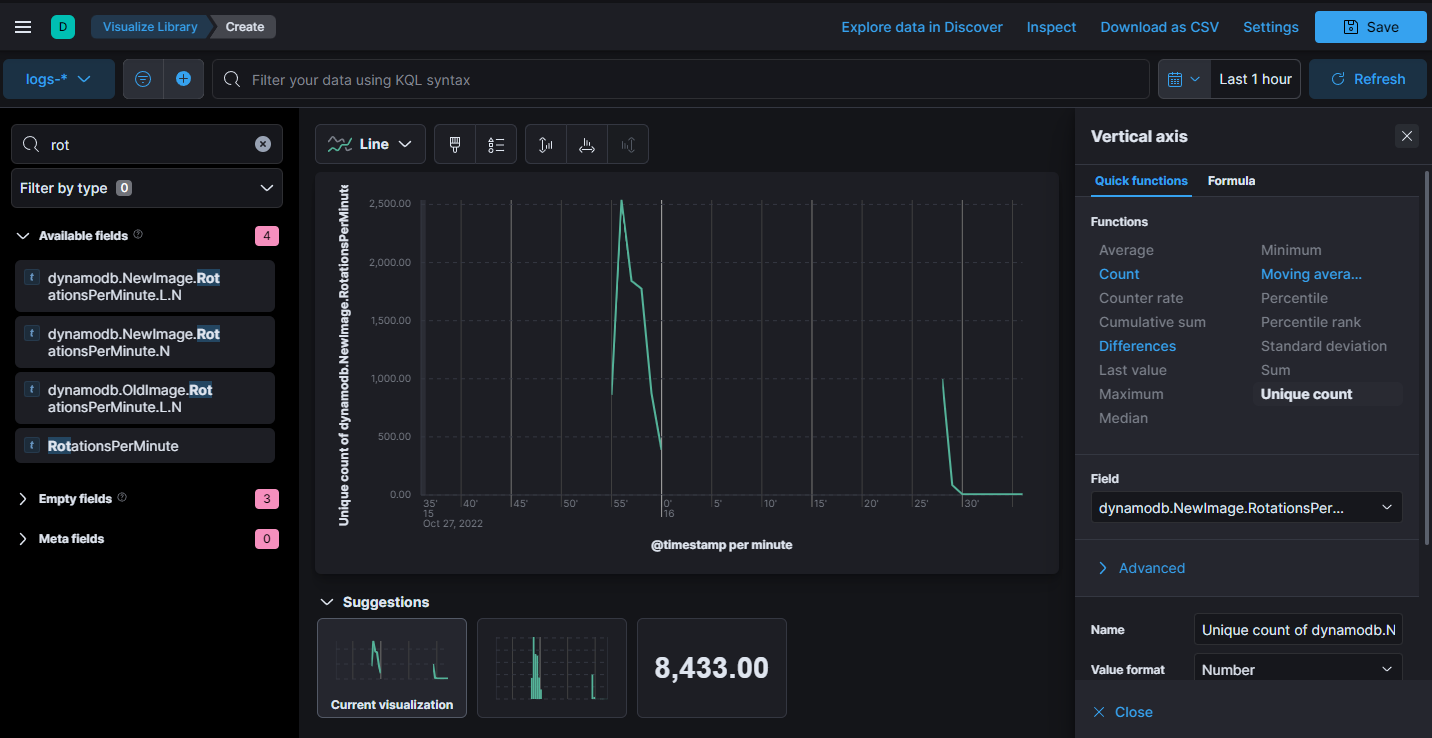This screenshot has width=1432, height=738.
Task: Open the Value format dropdown
Action: click(1298, 670)
